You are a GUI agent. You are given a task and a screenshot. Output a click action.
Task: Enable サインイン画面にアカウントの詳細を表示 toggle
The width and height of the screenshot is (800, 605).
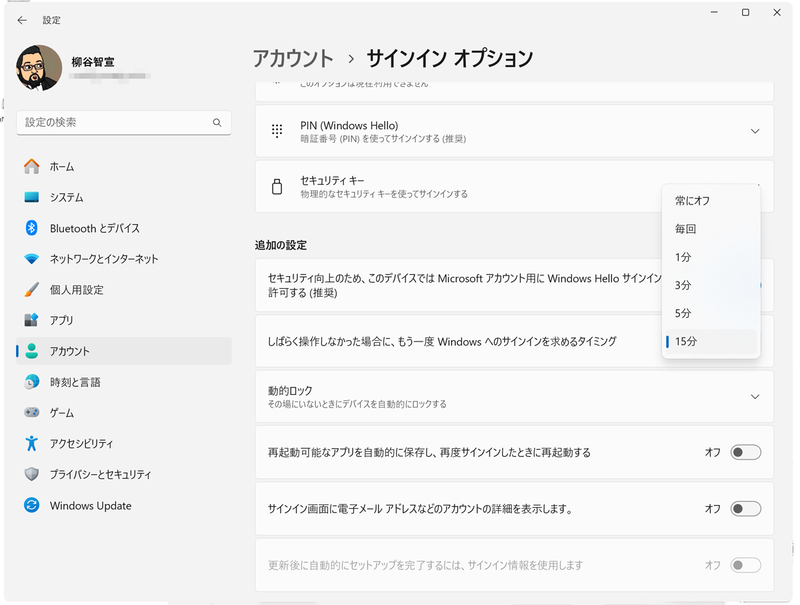click(745, 509)
